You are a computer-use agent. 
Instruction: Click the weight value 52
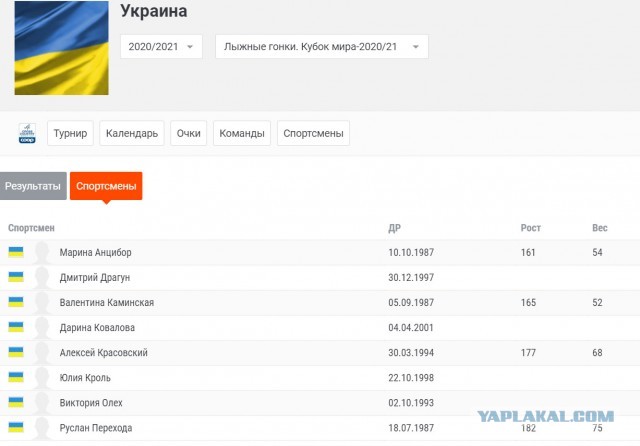pos(598,303)
